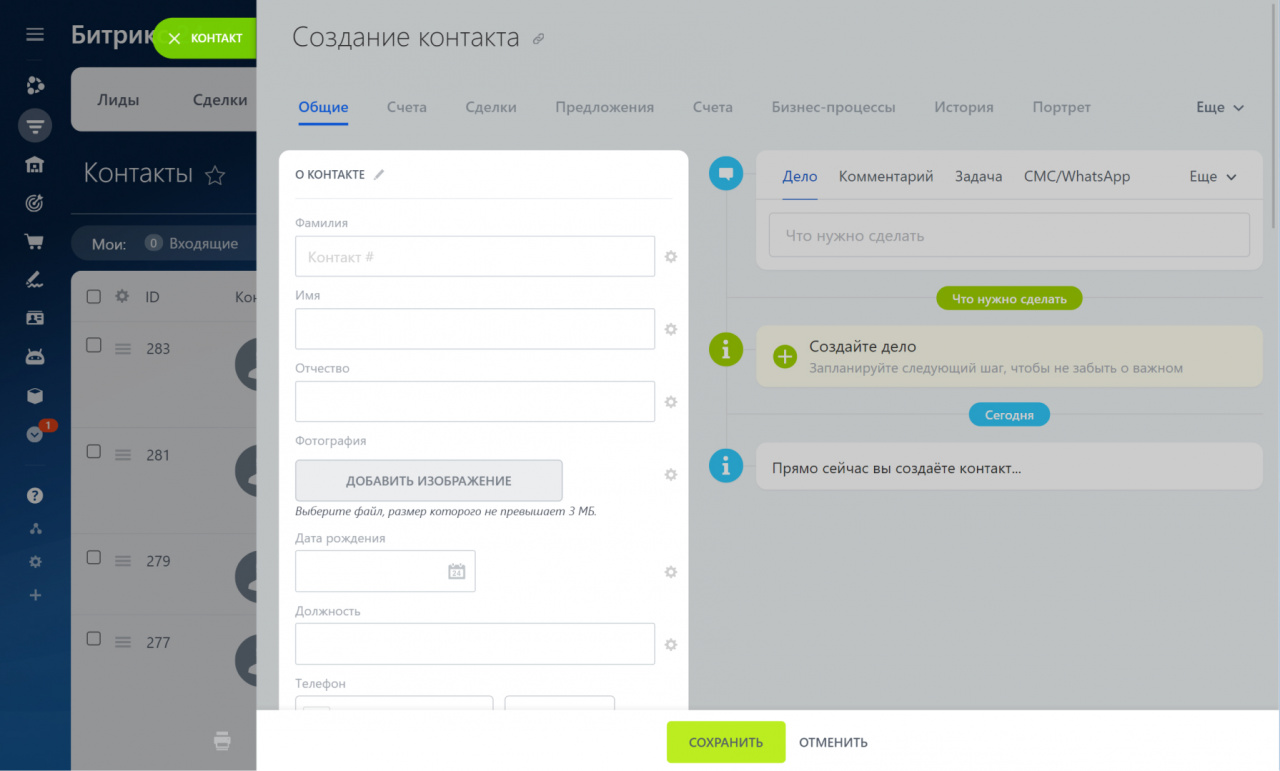
Task: Expand the Еще dropdown in the timeline panel
Action: click(x=1213, y=176)
